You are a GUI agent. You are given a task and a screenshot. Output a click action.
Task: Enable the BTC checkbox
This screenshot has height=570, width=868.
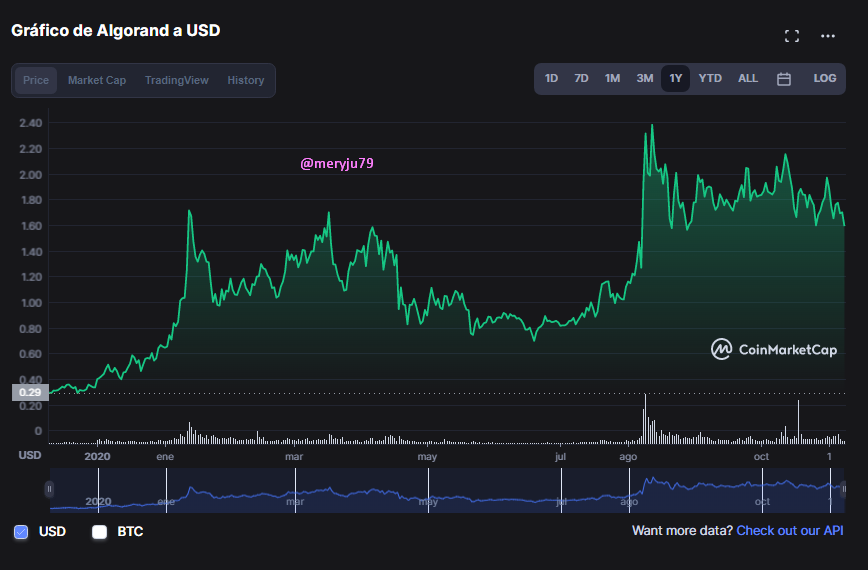(x=100, y=532)
